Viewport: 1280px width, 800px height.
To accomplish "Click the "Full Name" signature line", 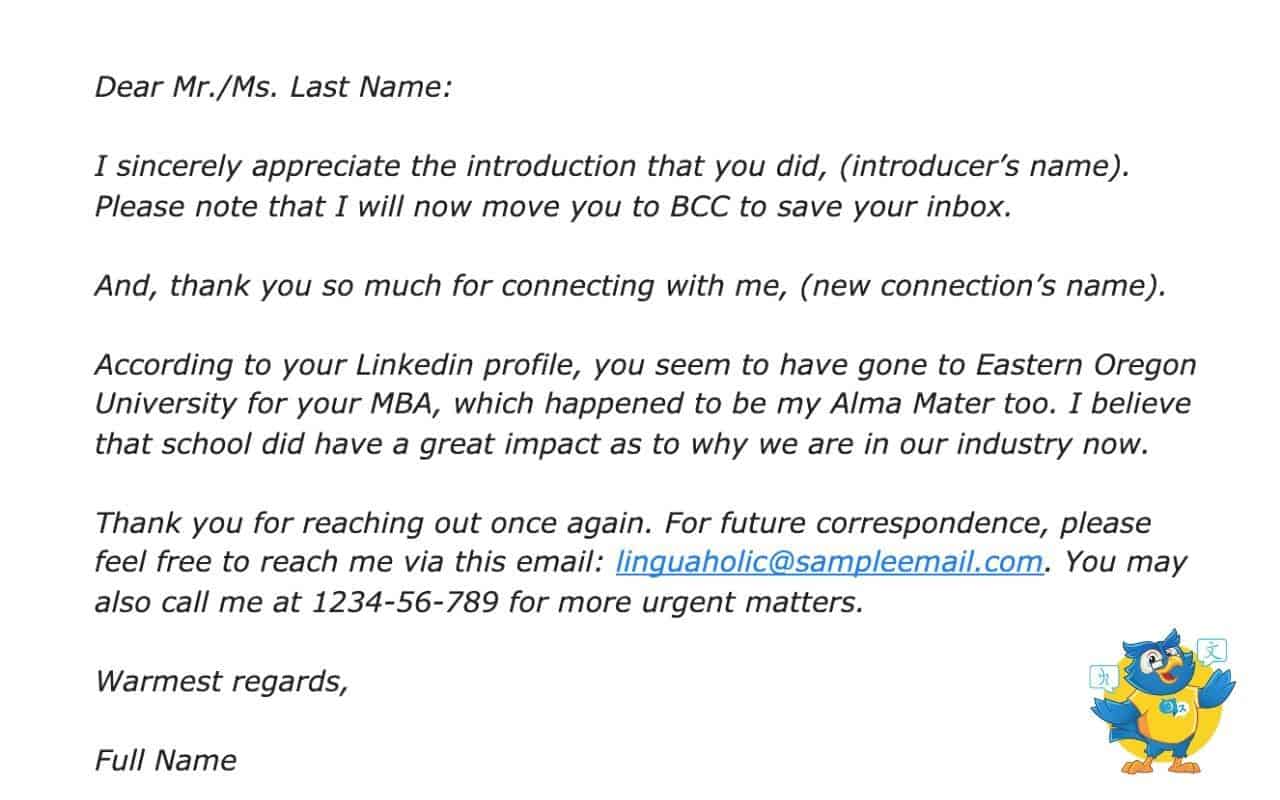I will click(x=166, y=761).
